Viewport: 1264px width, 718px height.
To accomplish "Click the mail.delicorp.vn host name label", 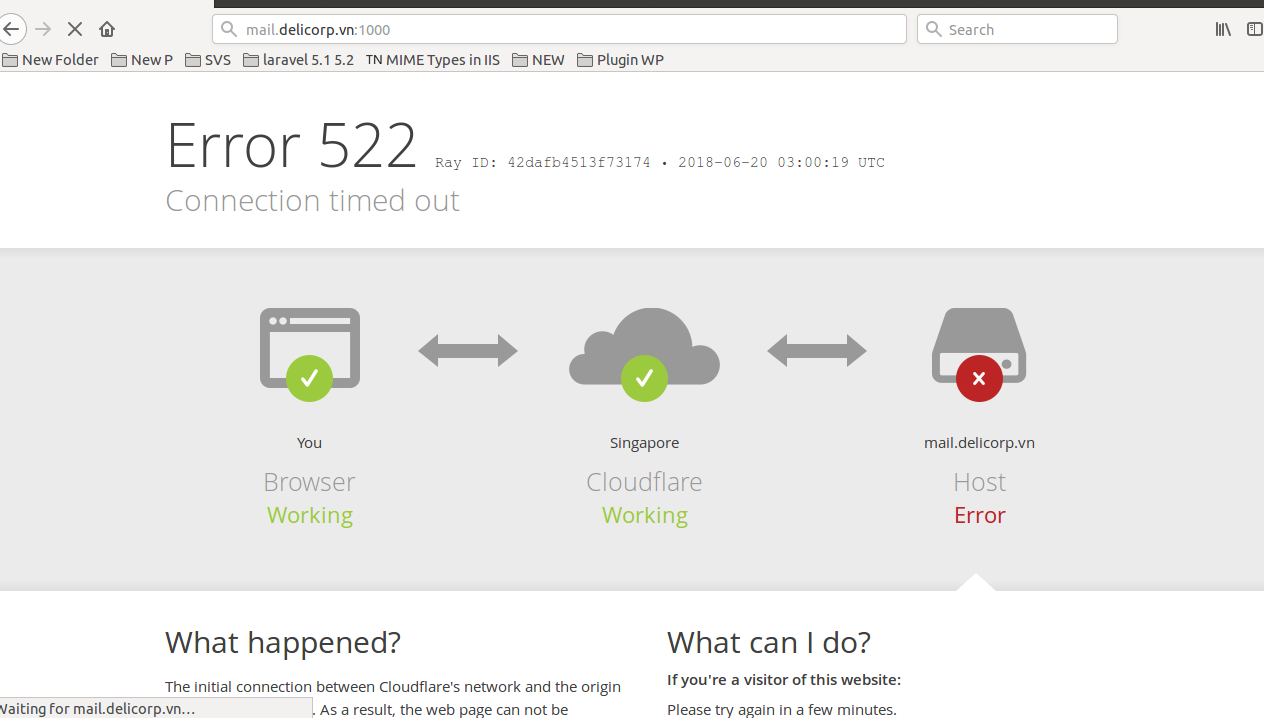I will (x=979, y=443).
